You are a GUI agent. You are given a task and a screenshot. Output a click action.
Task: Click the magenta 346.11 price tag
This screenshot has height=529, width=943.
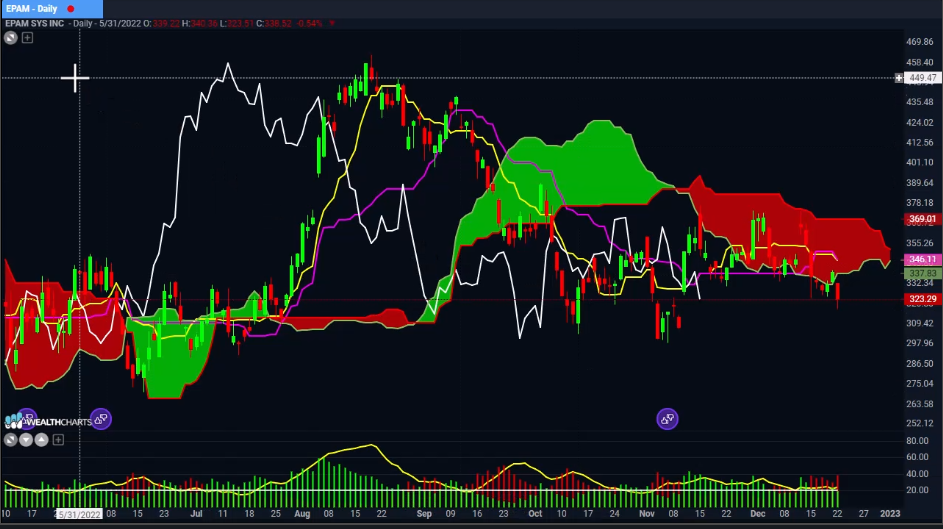click(x=923, y=259)
